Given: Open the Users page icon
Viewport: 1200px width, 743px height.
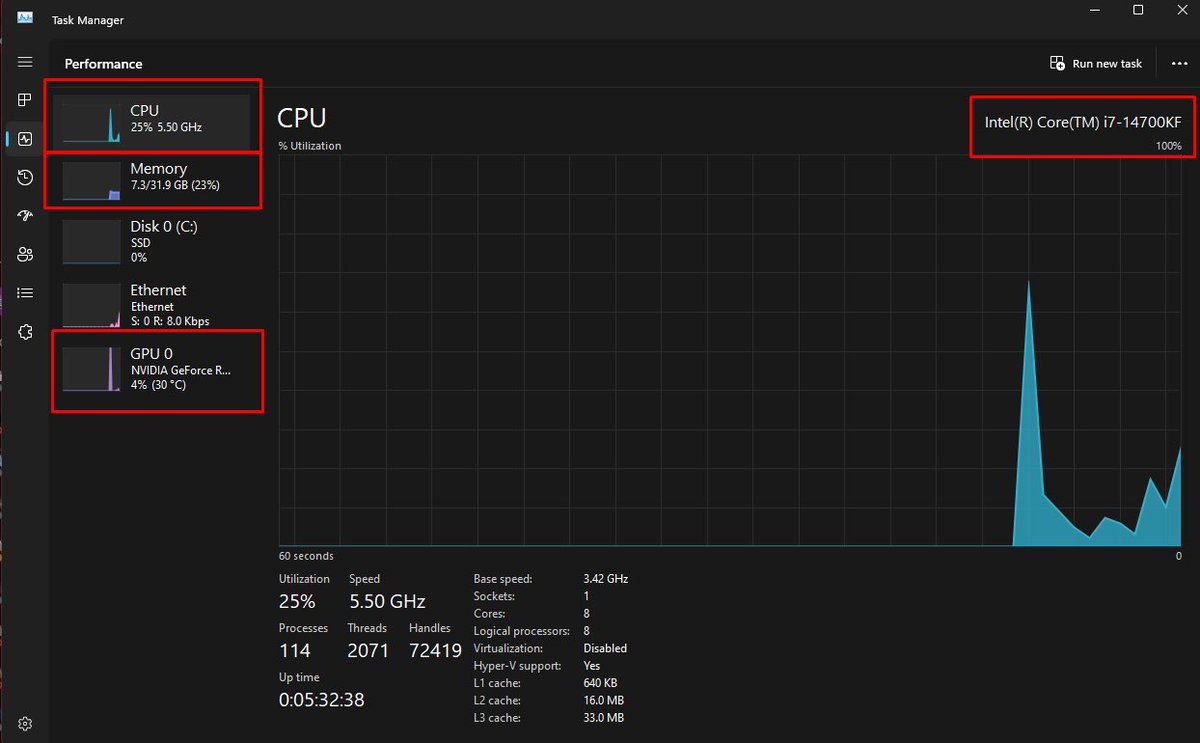Looking at the screenshot, I should pyautogui.click(x=25, y=254).
